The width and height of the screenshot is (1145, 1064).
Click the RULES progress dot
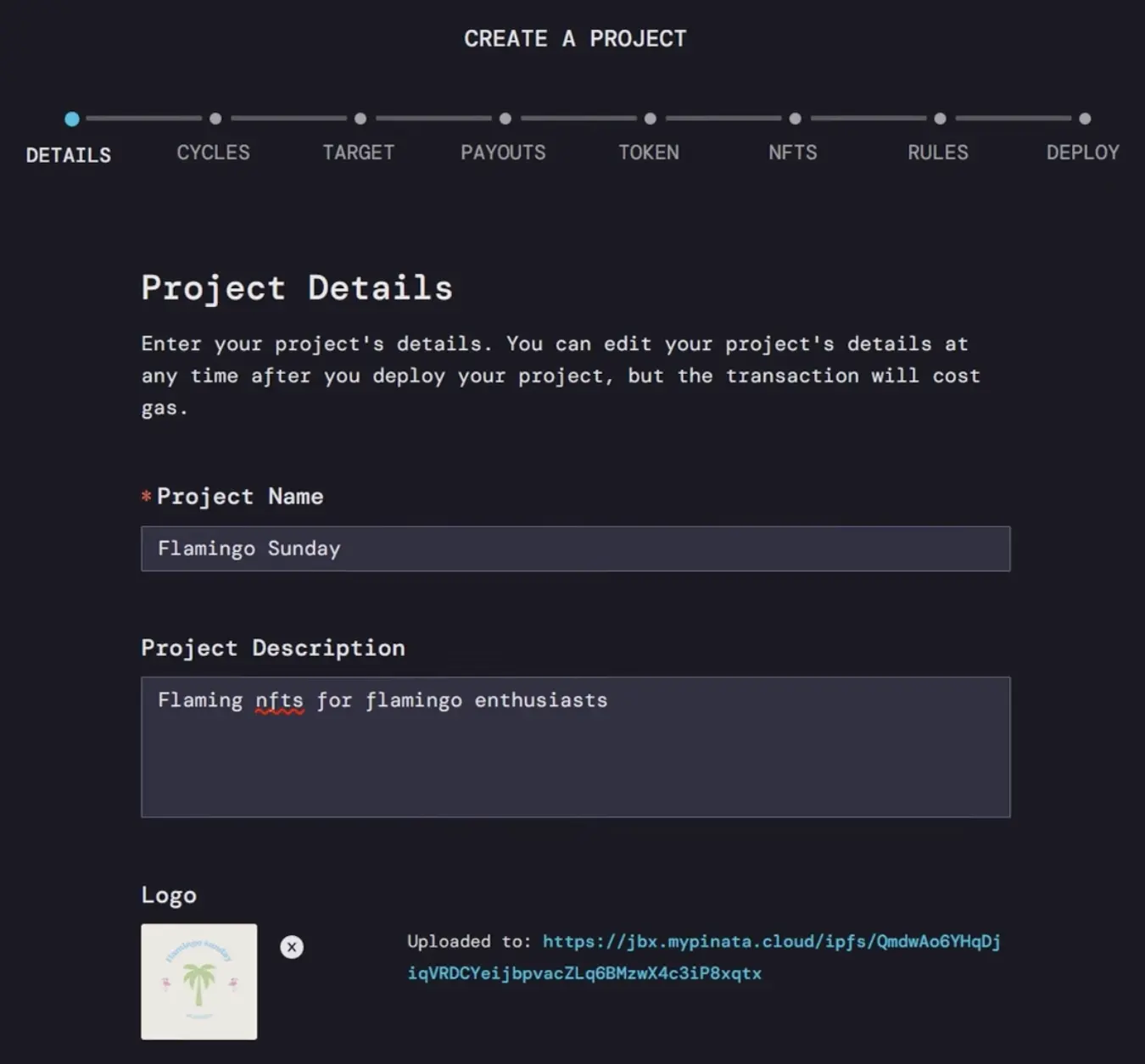(x=940, y=119)
